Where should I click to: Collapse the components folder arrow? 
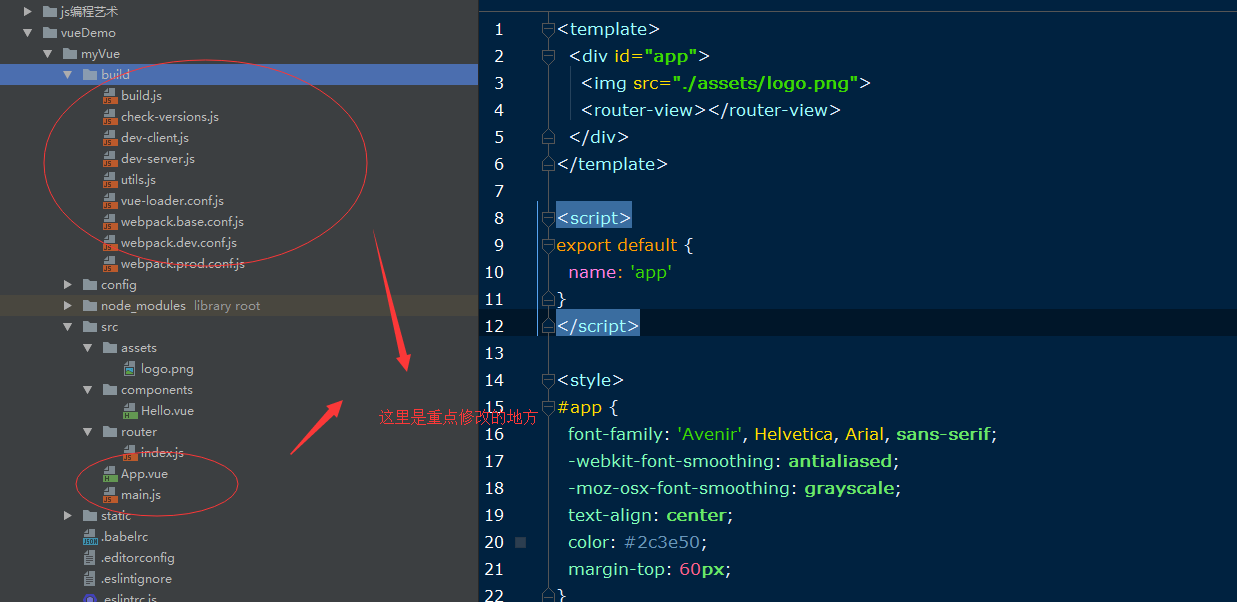[x=88, y=390]
